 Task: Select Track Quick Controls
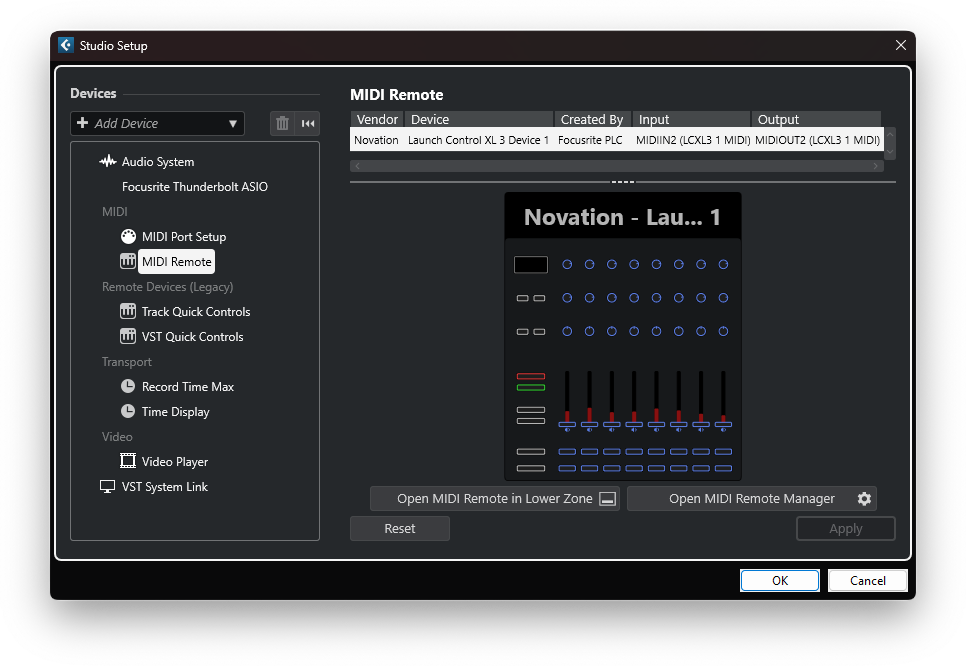pyautogui.click(x=196, y=312)
